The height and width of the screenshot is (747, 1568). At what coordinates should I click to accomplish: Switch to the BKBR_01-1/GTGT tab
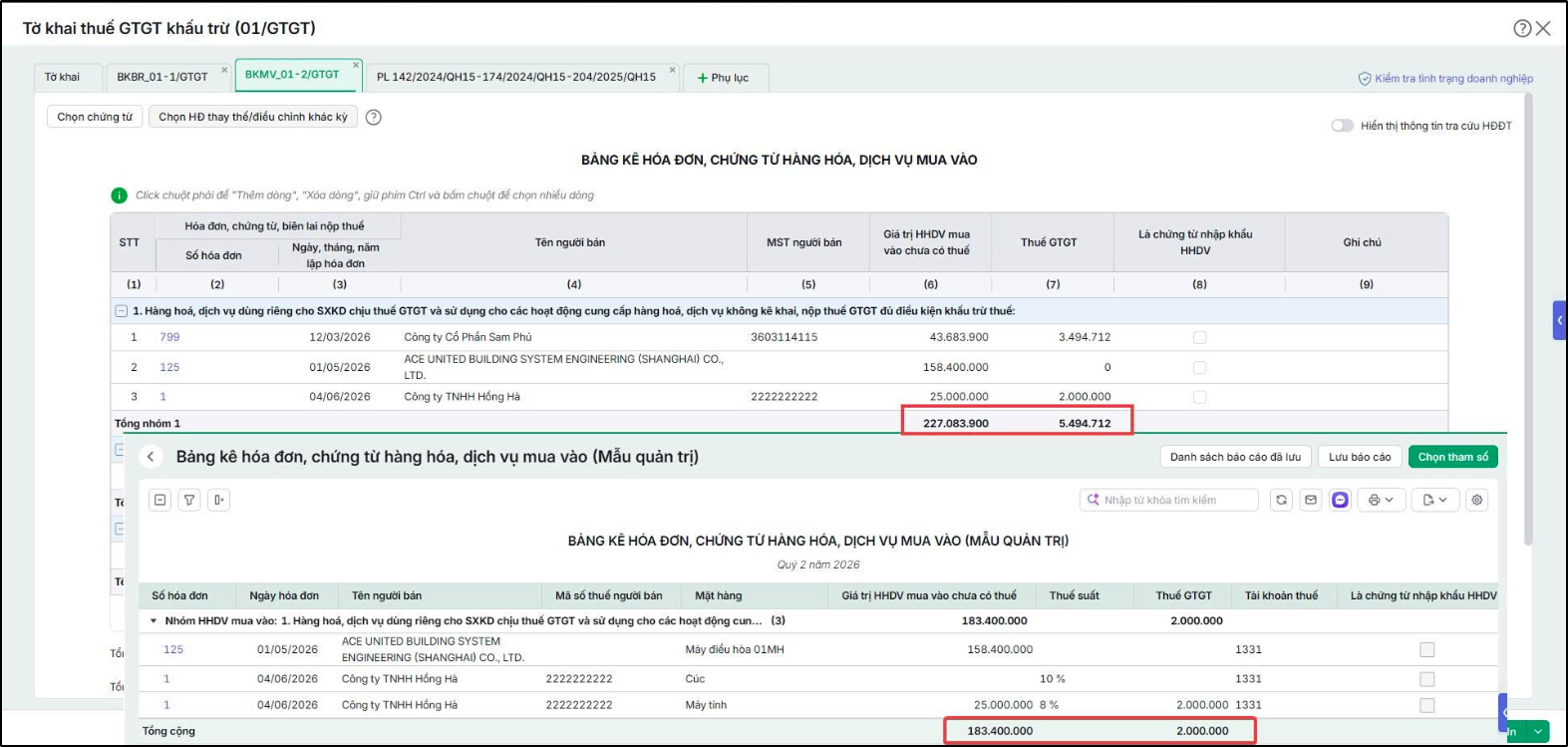[162, 77]
